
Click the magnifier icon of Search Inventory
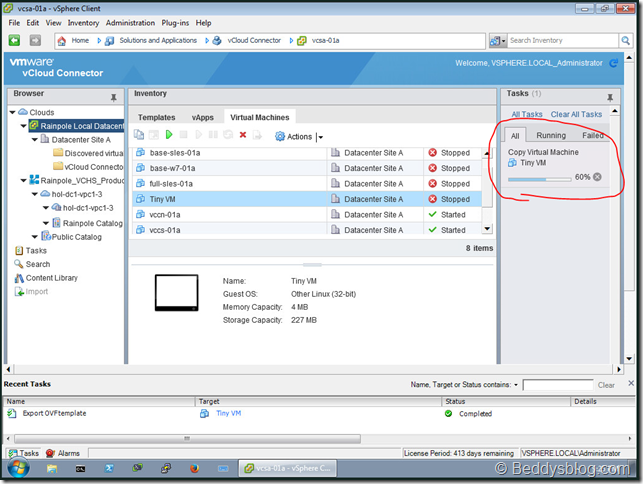point(625,40)
